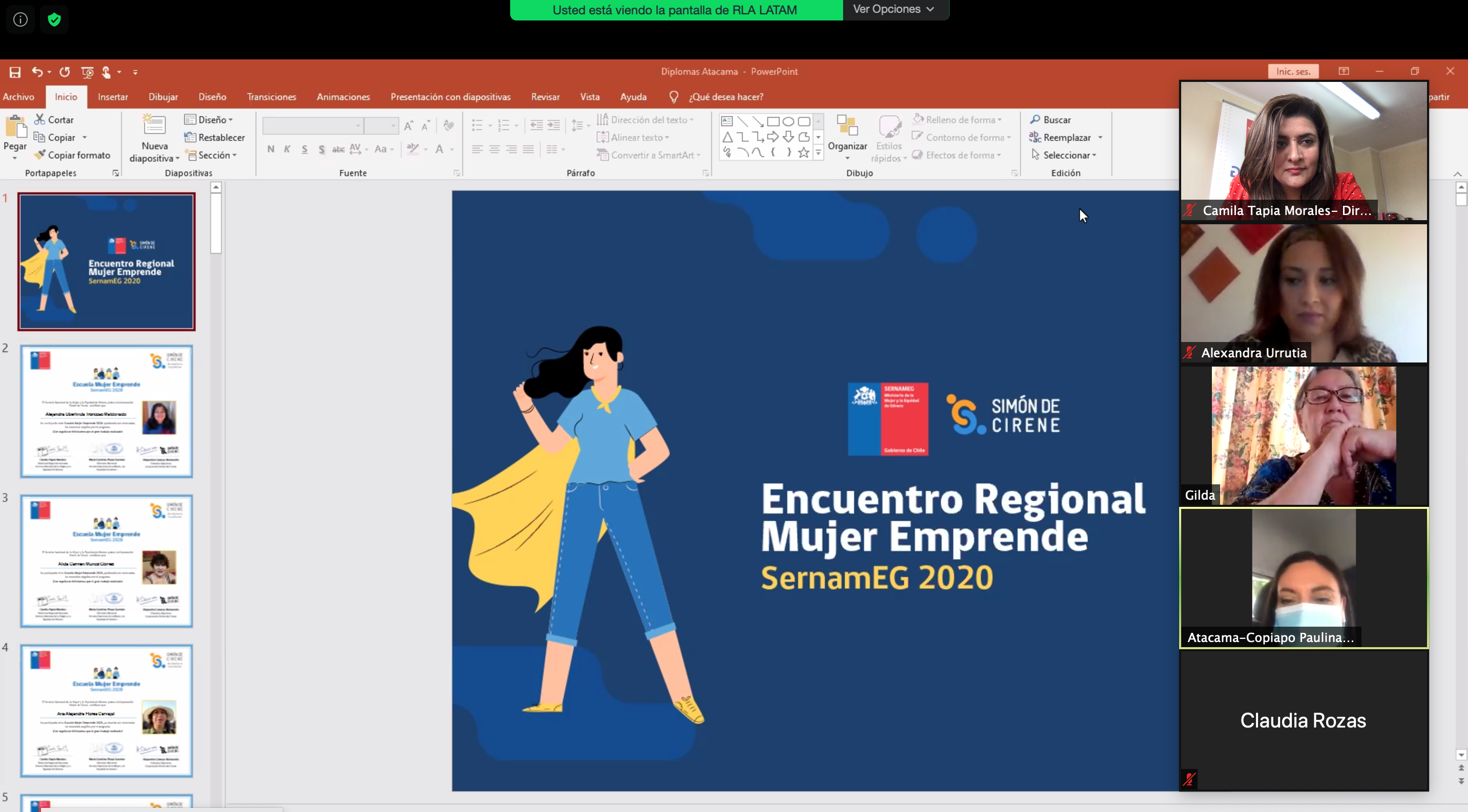Clear all formatting icon
This screenshot has height=812, width=1468.
pos(449,125)
